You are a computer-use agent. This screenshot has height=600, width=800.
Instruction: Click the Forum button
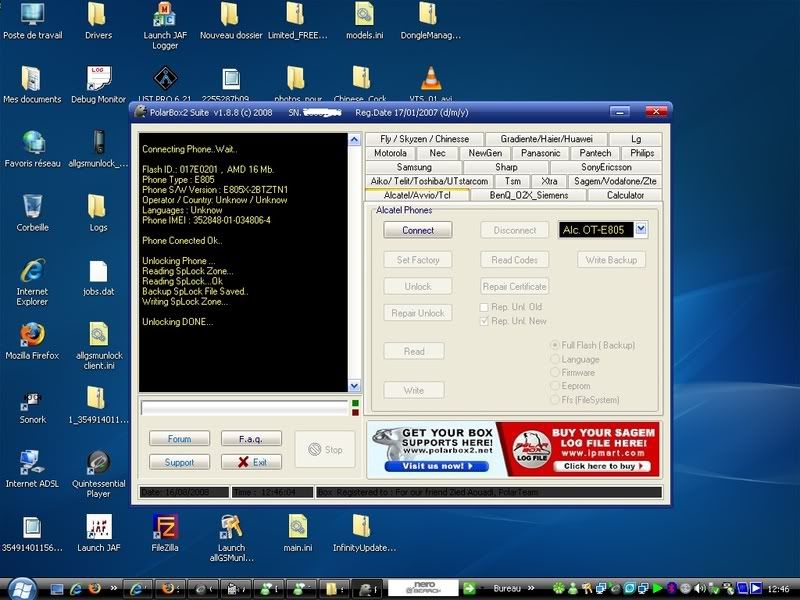coord(180,439)
